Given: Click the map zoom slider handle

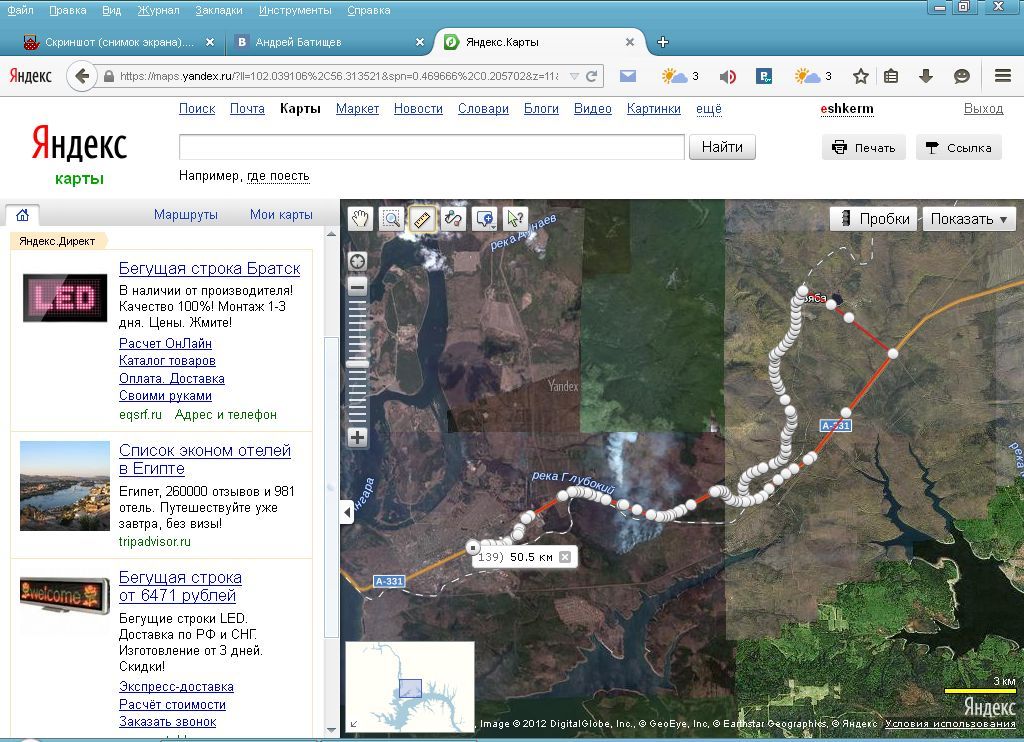Looking at the screenshot, I should pos(357,364).
